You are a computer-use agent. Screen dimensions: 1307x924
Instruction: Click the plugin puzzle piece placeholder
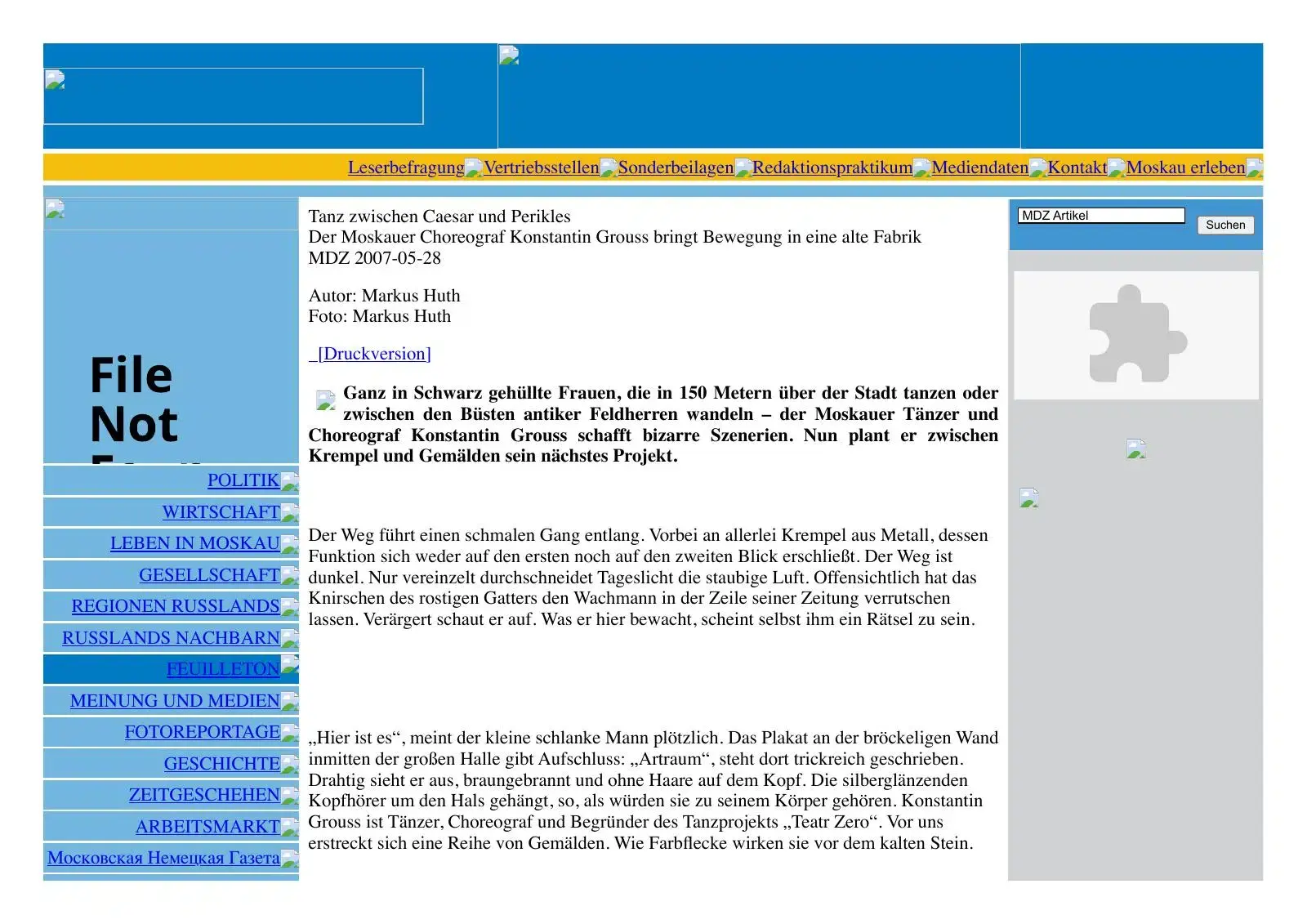1136,335
